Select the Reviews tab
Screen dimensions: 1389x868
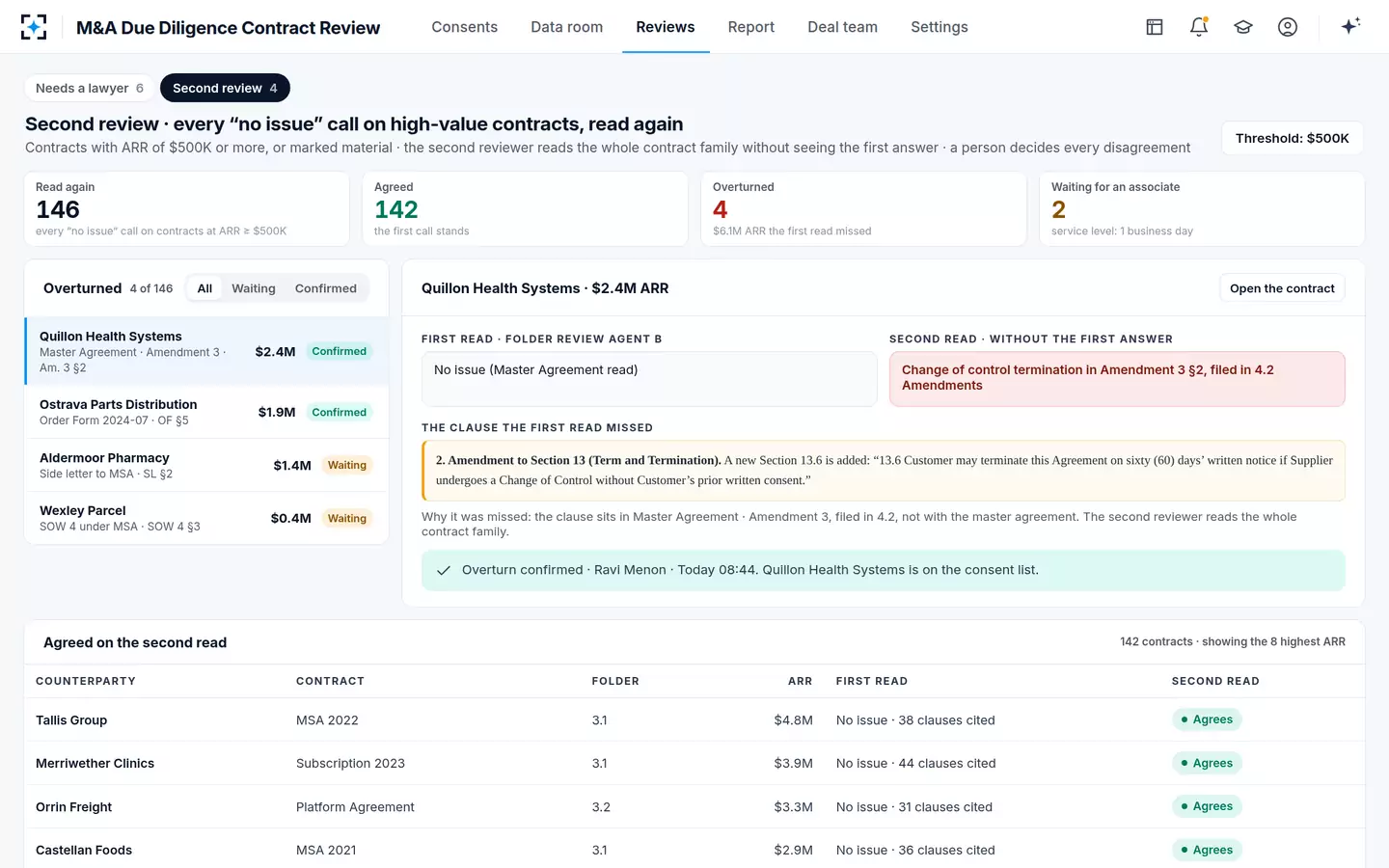(x=666, y=27)
